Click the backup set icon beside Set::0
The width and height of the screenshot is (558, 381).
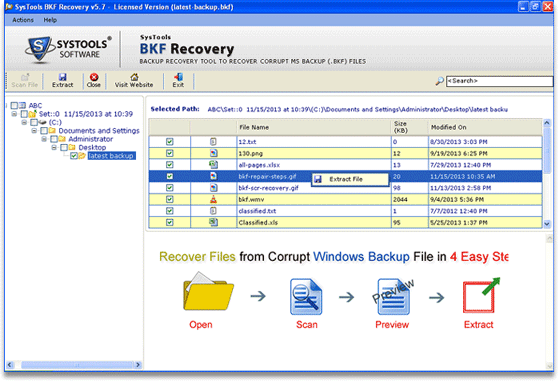(x=33, y=114)
